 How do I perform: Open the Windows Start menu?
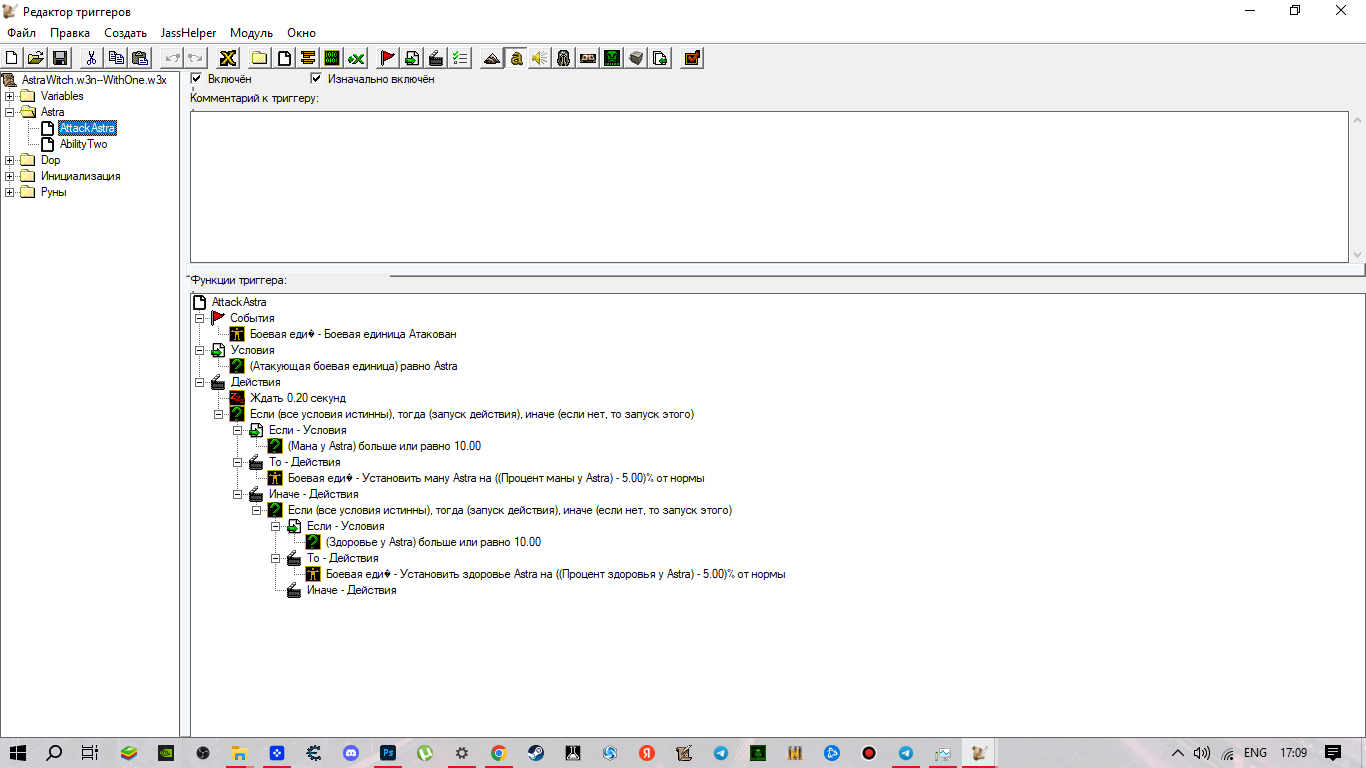[18, 752]
